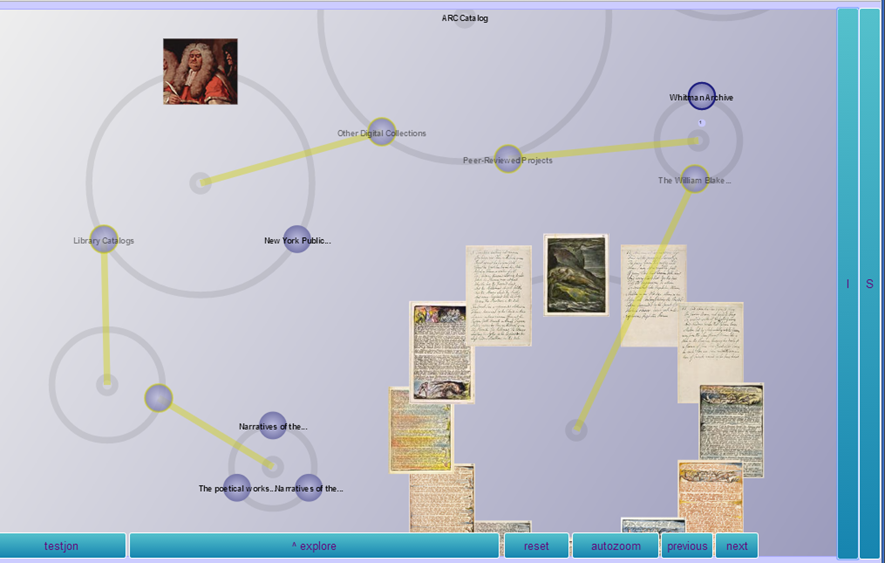This screenshot has width=885, height=563.
Task: Click the testjon button
Action: (62, 546)
